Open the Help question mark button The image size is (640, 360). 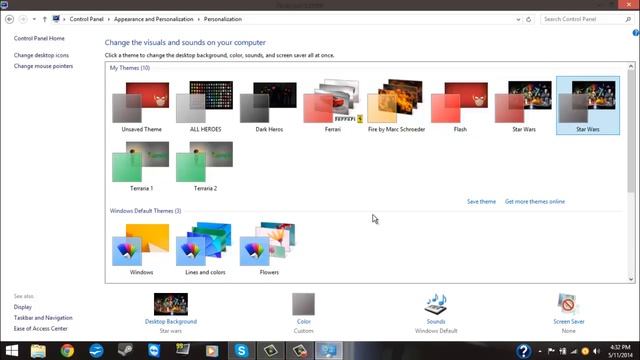636,33
